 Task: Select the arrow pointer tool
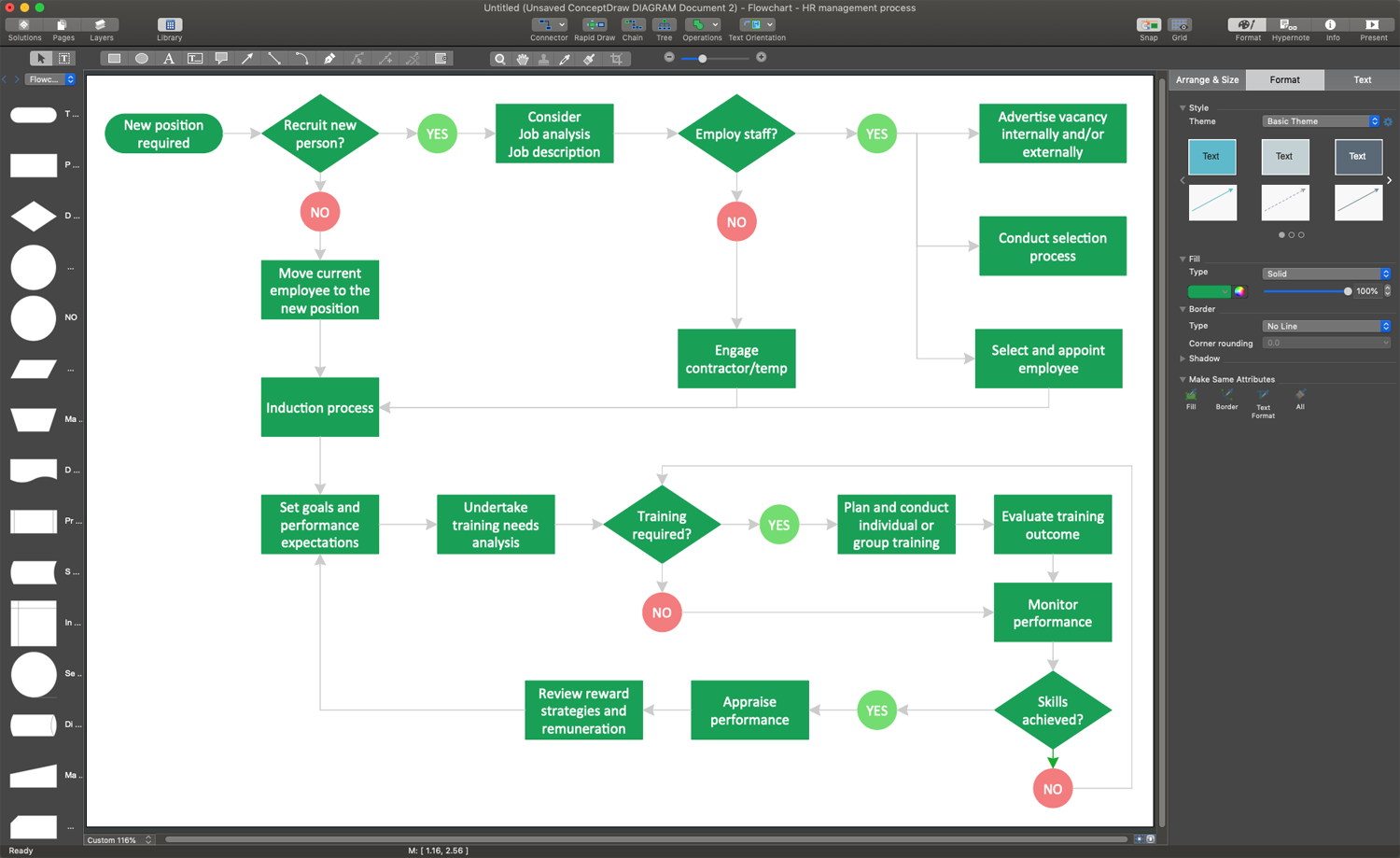40,58
